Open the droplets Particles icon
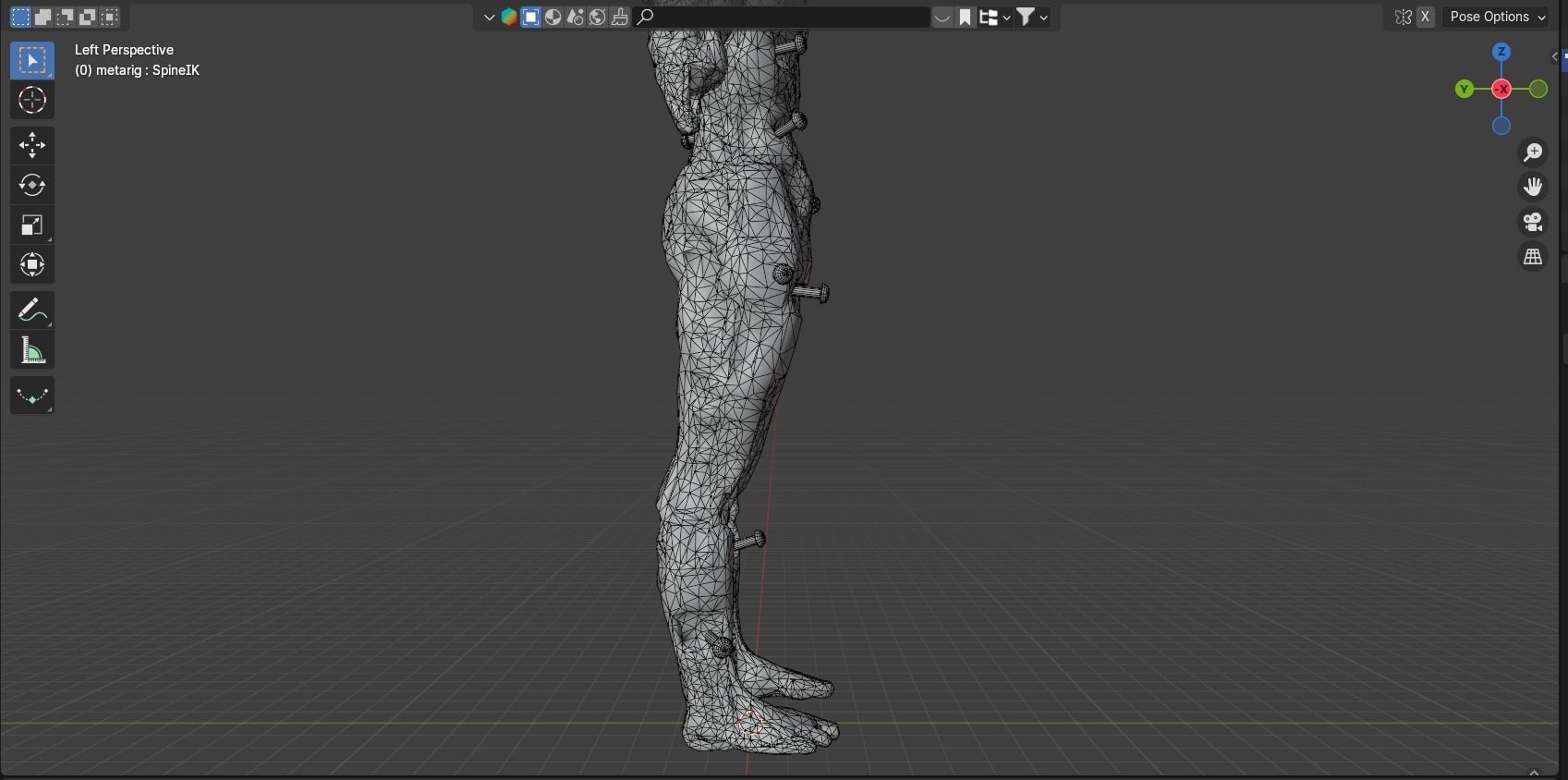1568x780 pixels. click(x=575, y=17)
